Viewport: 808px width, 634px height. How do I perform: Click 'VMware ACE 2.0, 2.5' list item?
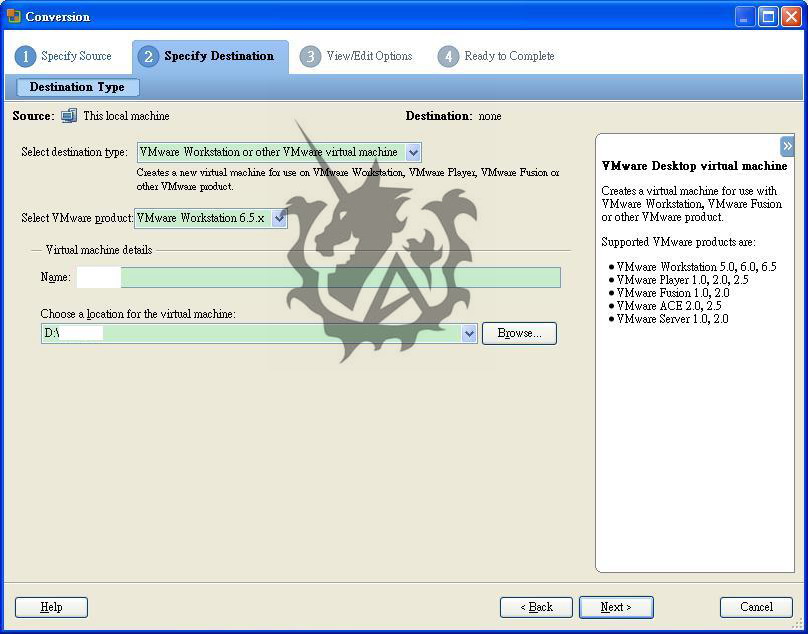[669, 306]
